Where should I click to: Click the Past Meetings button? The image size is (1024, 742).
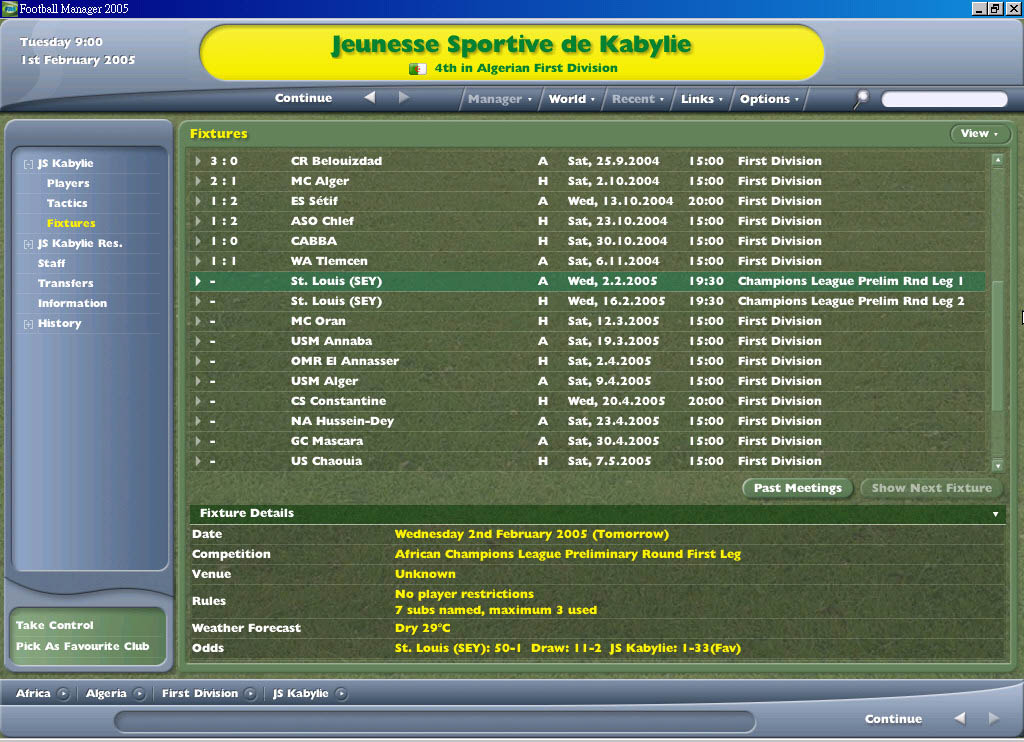click(797, 488)
